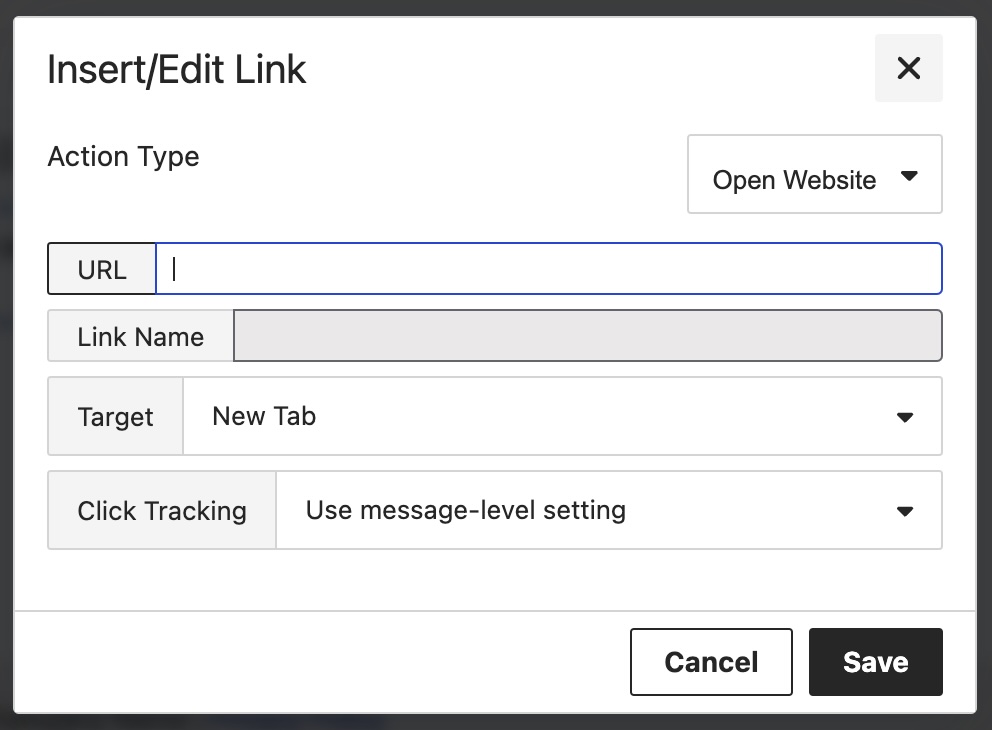This screenshot has height=730, width=992.
Task: Click the Use message-level setting text
Action: coord(466,510)
